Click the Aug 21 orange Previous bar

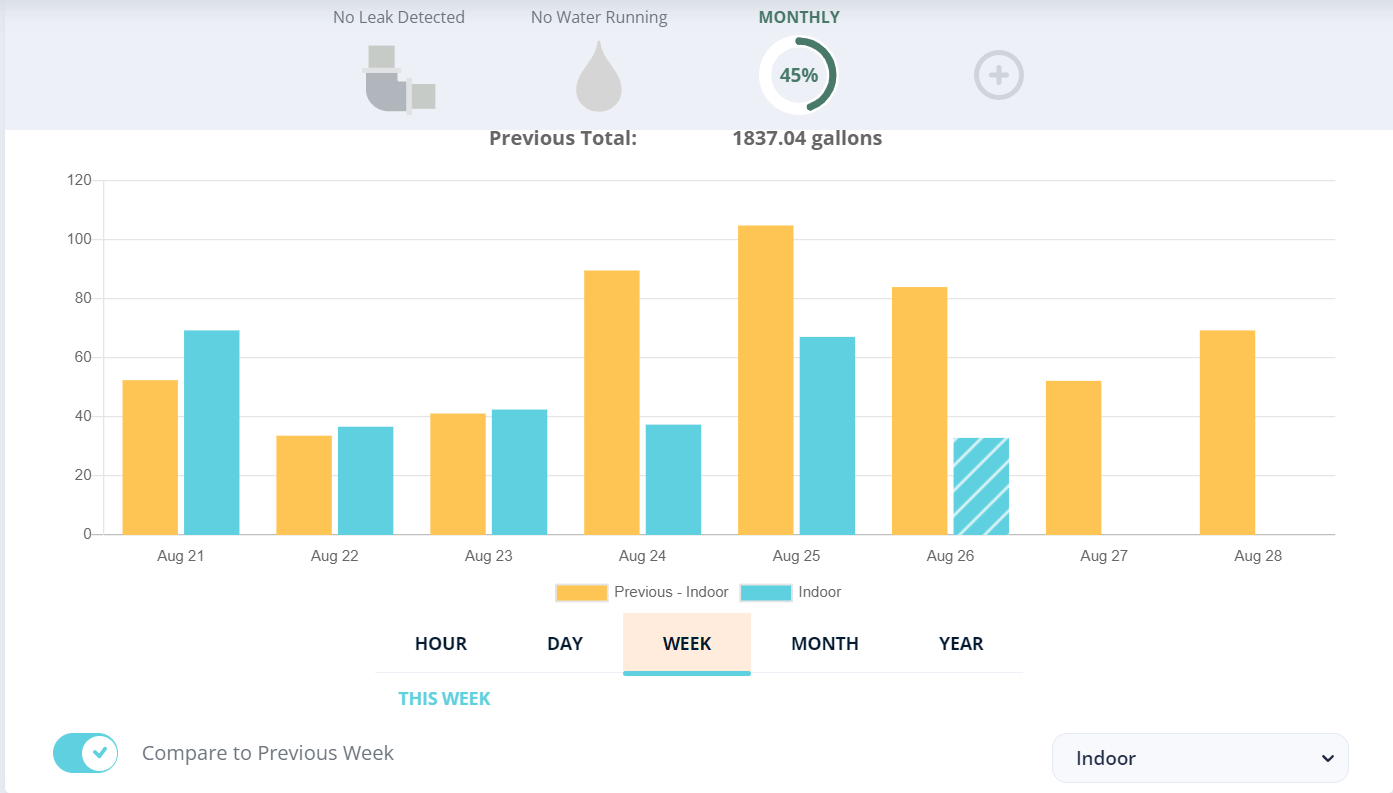point(150,457)
